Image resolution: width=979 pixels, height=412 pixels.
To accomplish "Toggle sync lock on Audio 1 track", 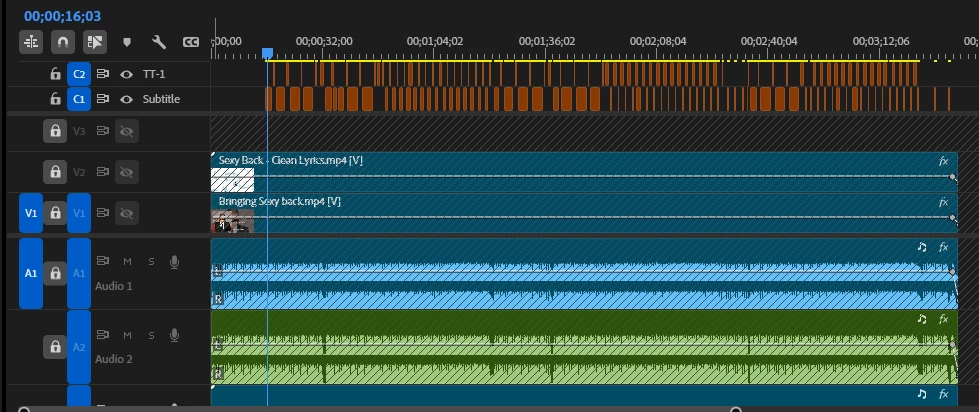I will pyautogui.click(x=103, y=261).
